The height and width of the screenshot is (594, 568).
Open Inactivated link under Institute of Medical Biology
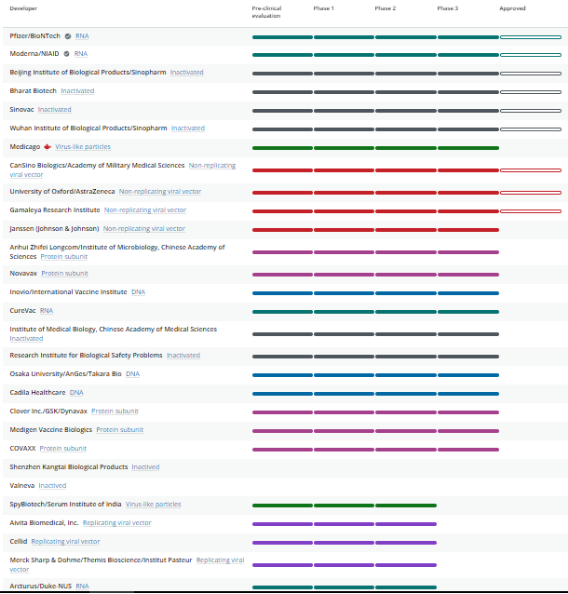(x=26, y=339)
